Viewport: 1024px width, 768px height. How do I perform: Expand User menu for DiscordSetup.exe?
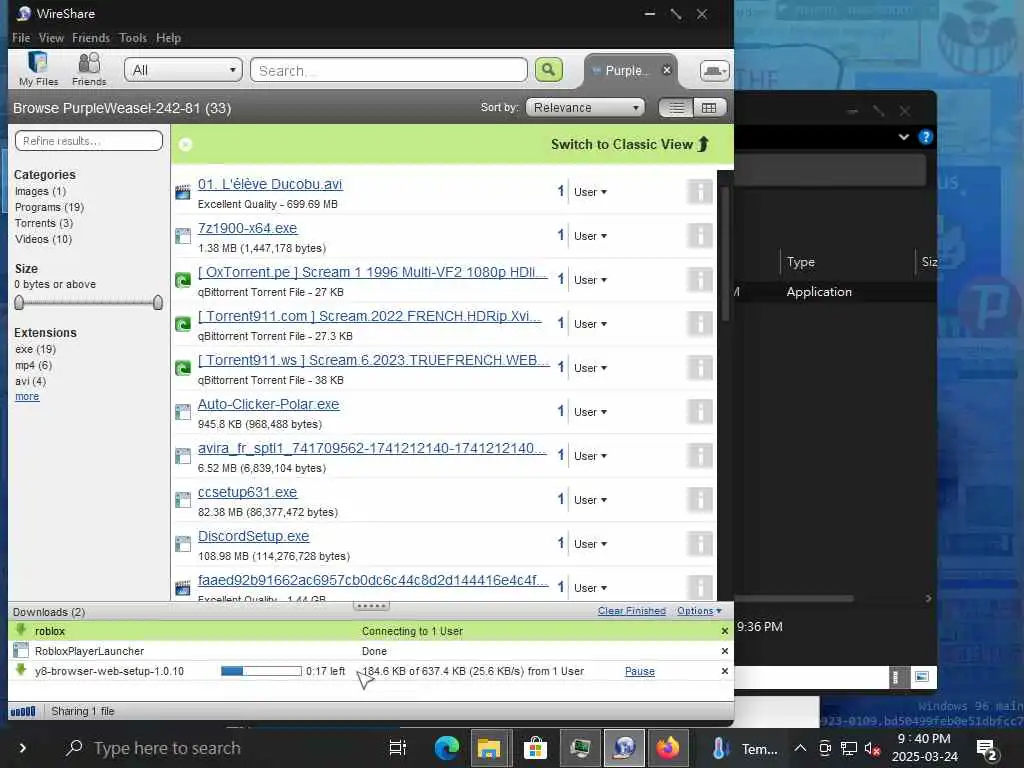click(590, 543)
